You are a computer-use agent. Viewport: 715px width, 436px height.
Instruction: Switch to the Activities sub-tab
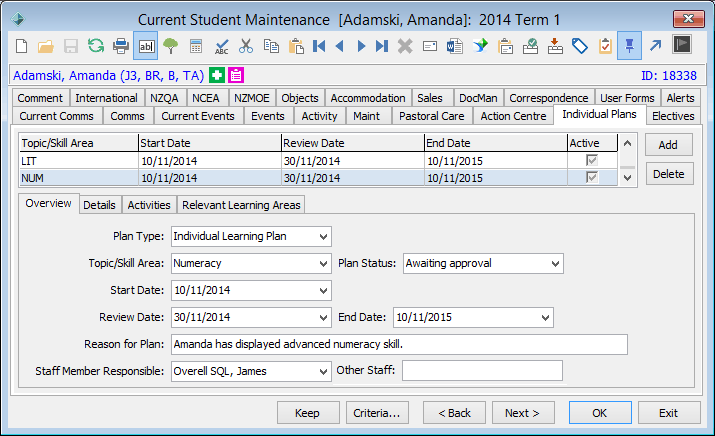(x=149, y=205)
